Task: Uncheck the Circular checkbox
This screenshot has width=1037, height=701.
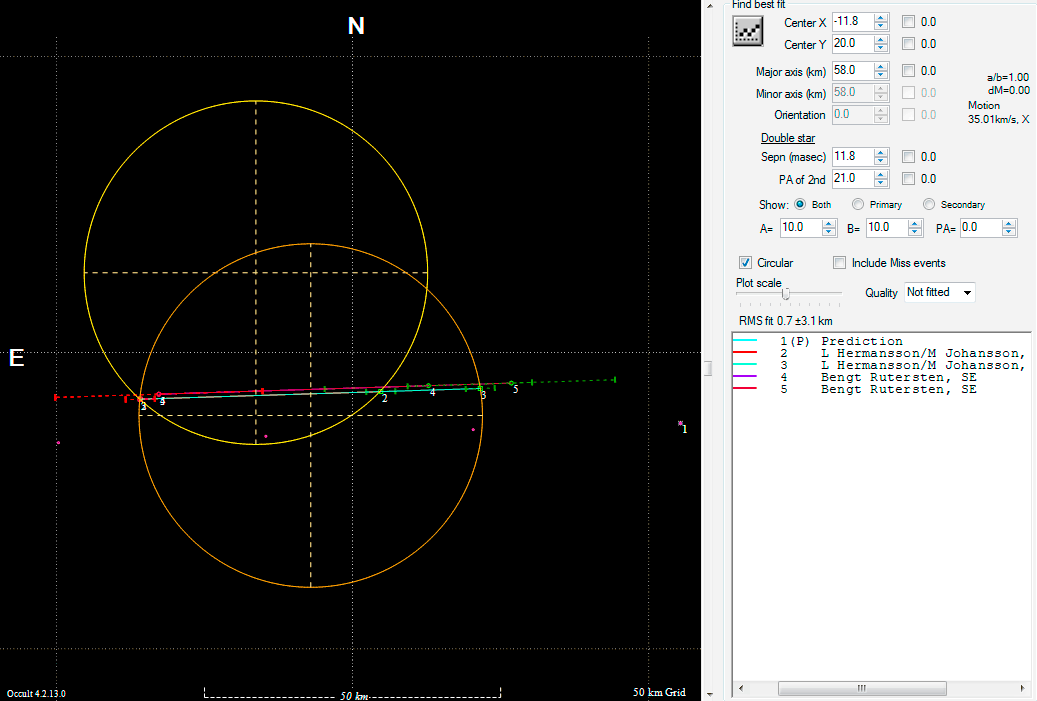Action: click(x=745, y=263)
